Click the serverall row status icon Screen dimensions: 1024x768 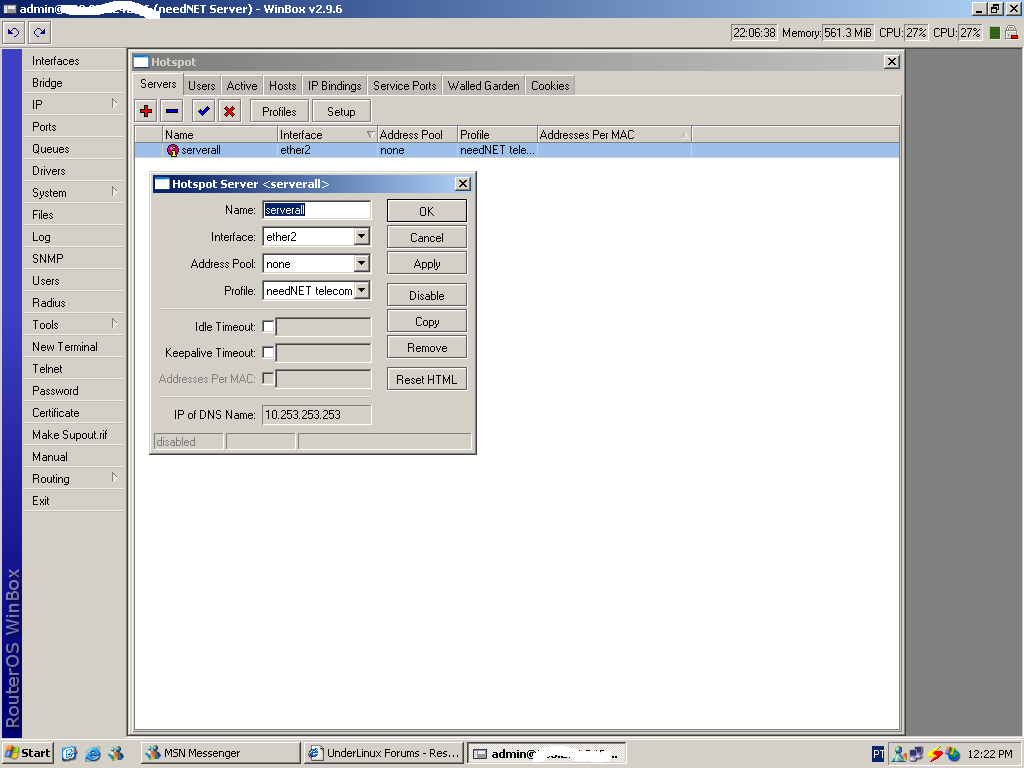[x=172, y=150]
